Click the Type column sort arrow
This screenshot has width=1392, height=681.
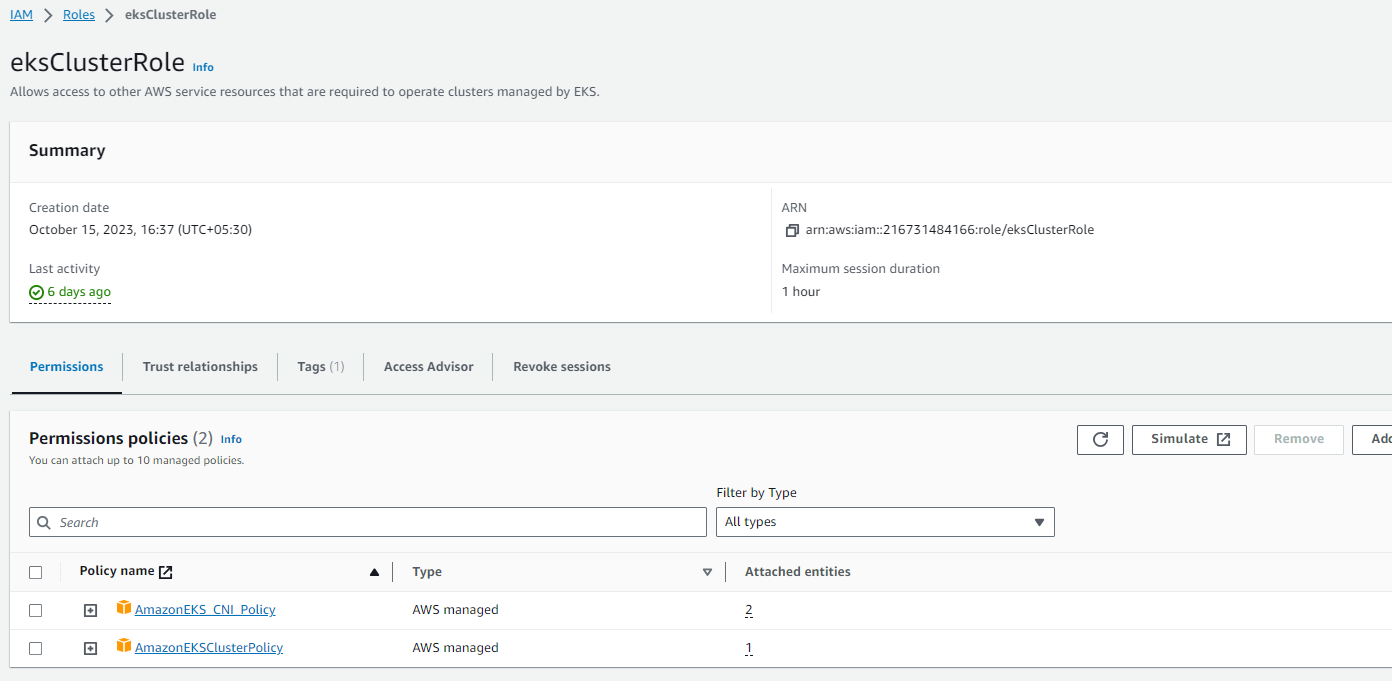click(x=707, y=572)
